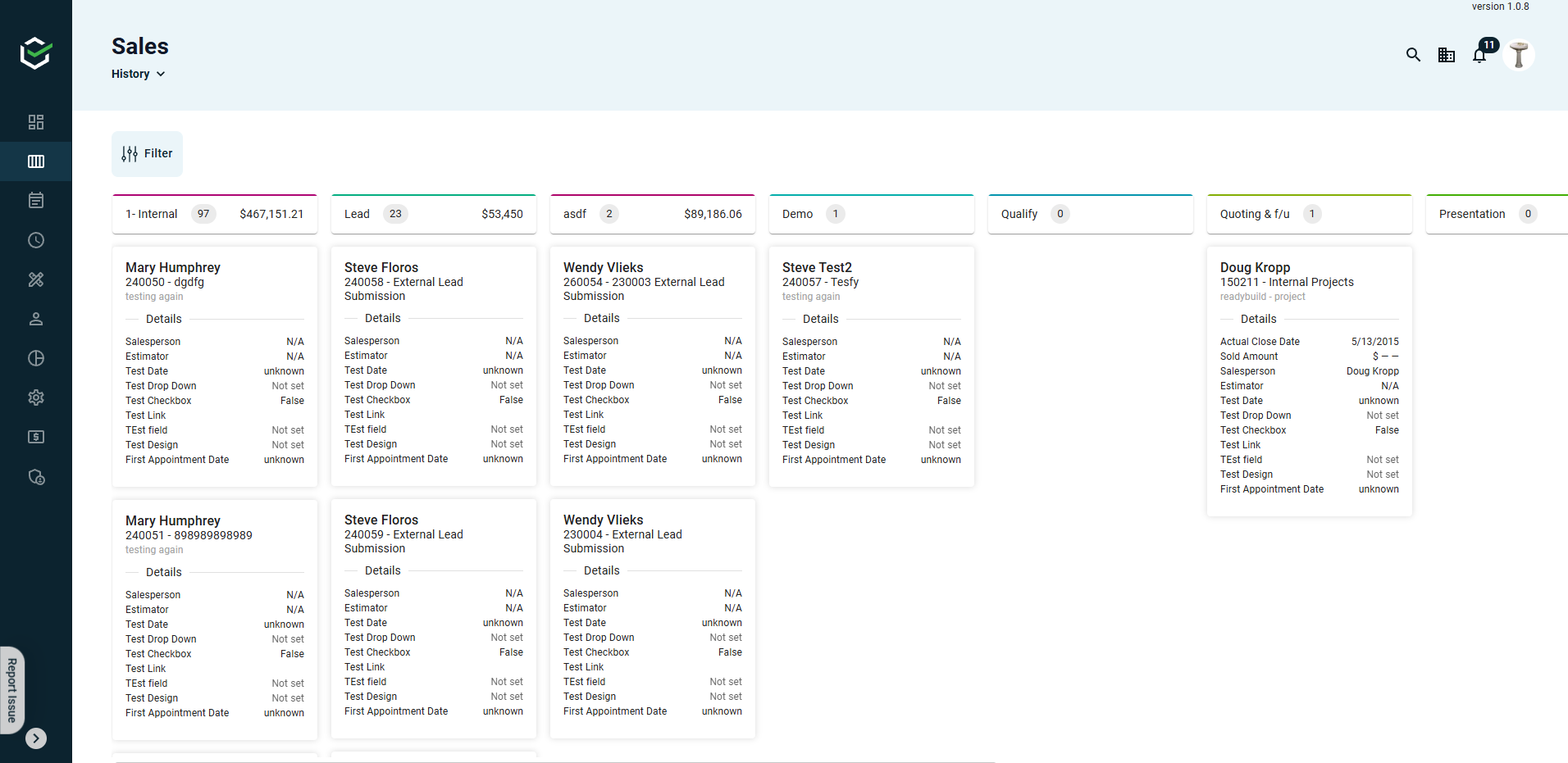Collapse Details in Steve Floros 240059 card
Image resolution: width=1568 pixels, height=763 pixels.
(x=383, y=570)
